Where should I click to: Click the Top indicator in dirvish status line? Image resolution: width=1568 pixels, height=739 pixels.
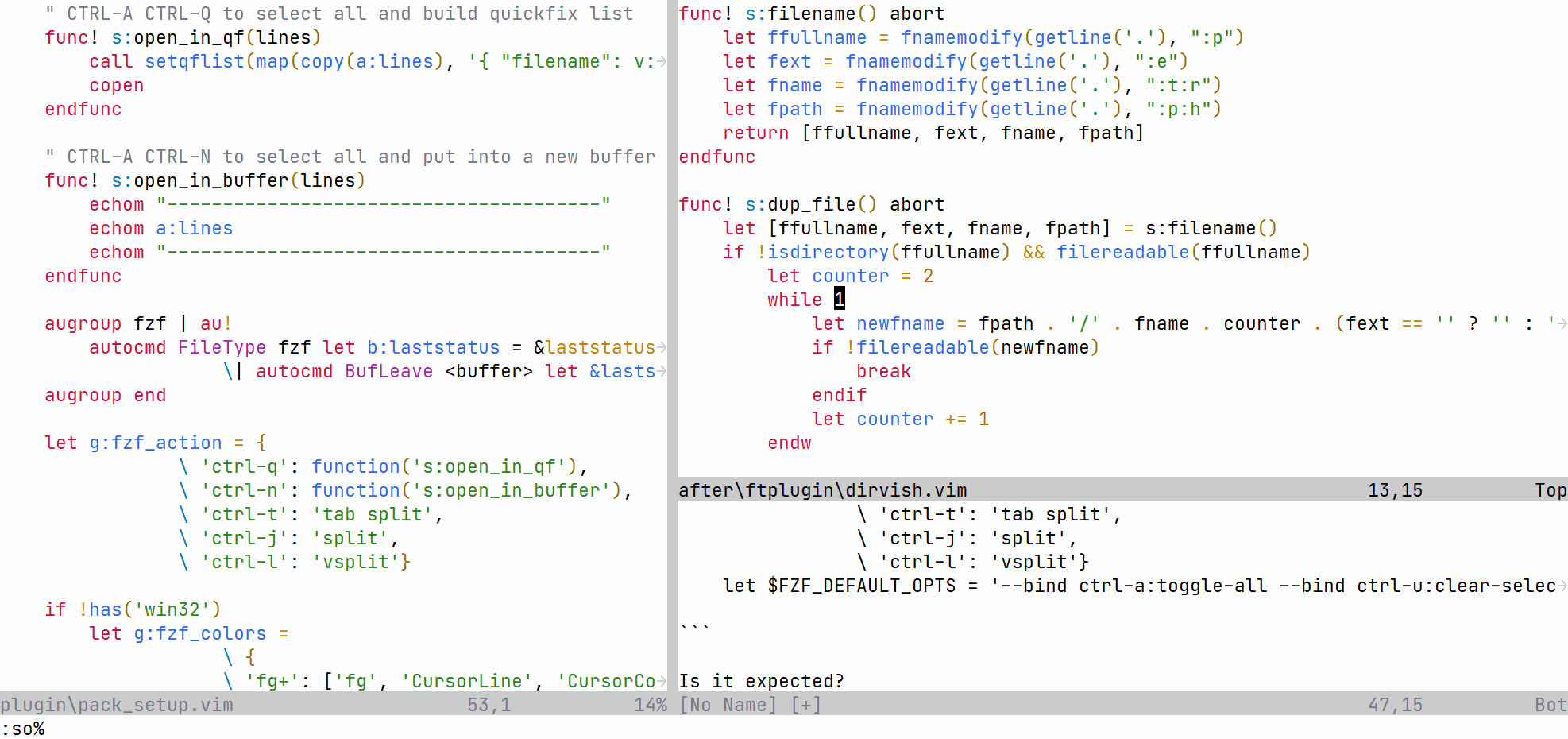coord(1551,490)
